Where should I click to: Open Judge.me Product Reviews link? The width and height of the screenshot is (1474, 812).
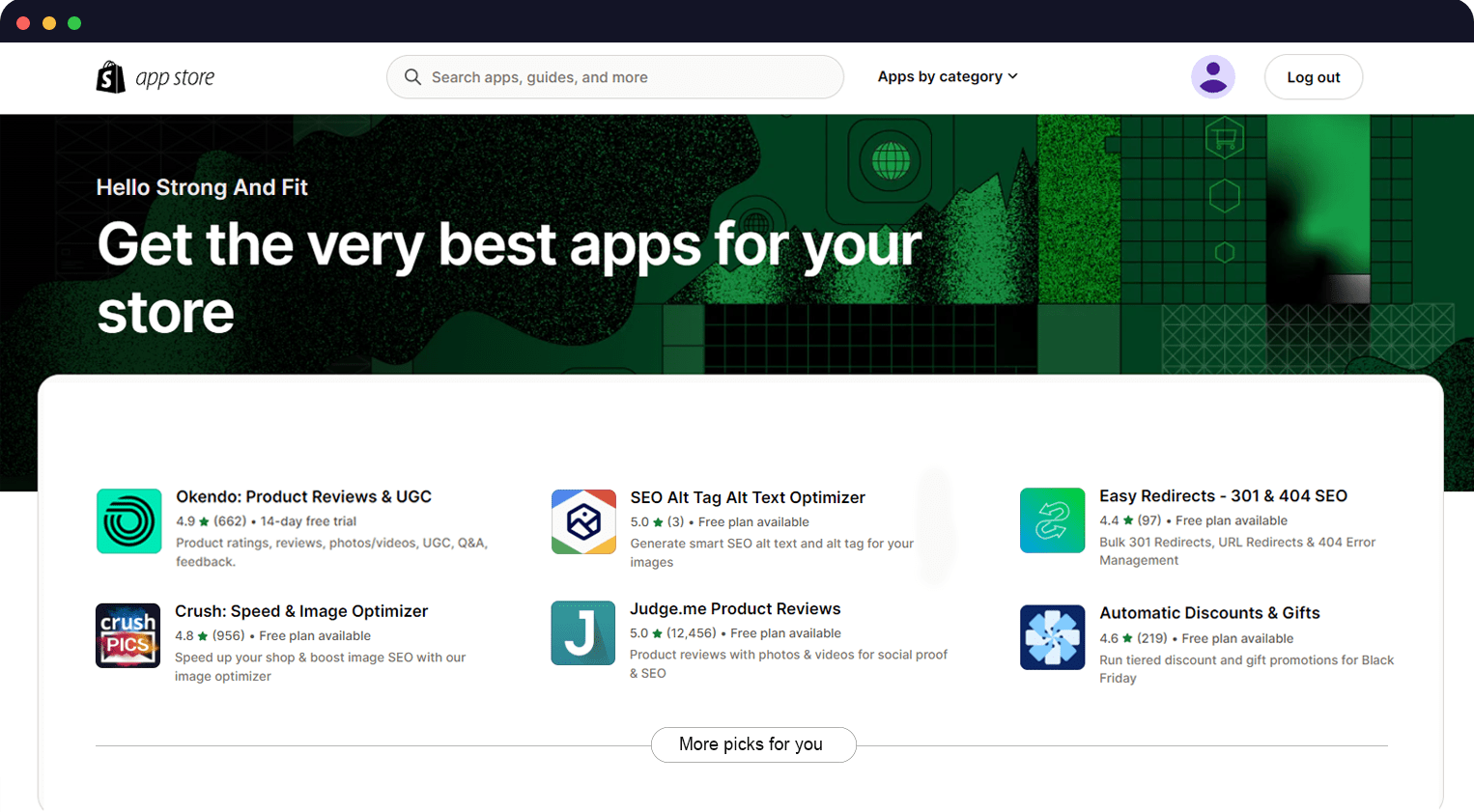point(735,608)
